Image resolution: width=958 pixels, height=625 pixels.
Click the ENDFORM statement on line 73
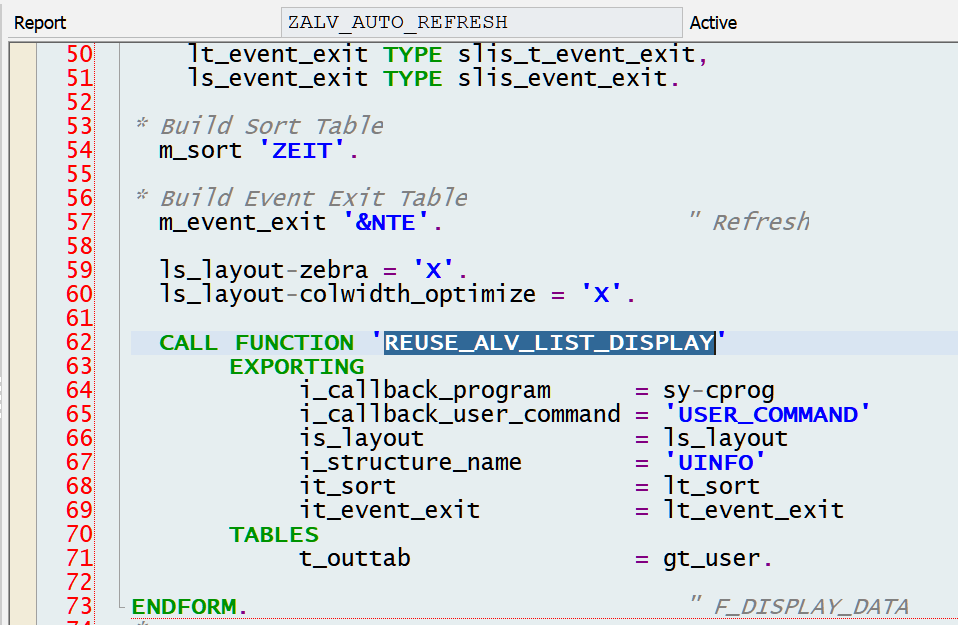(x=185, y=606)
